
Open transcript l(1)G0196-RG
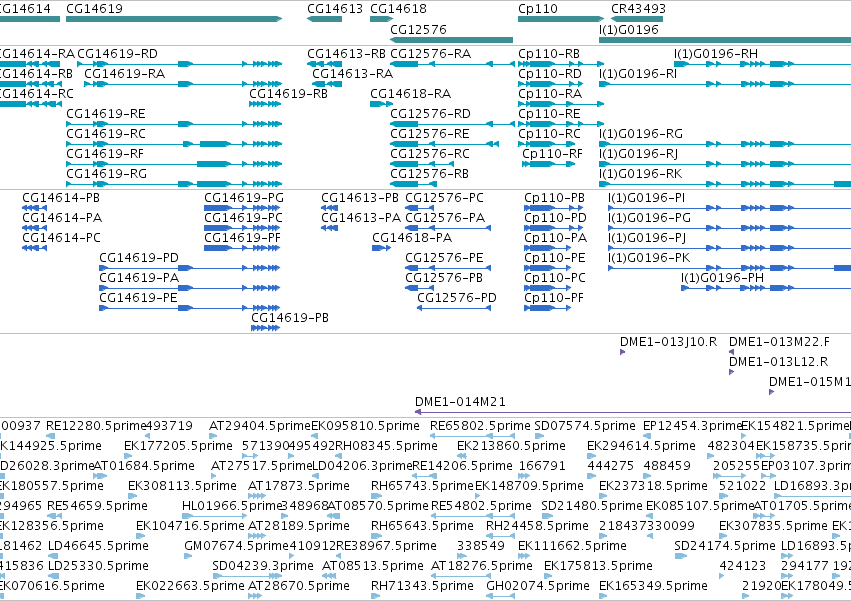pos(641,134)
